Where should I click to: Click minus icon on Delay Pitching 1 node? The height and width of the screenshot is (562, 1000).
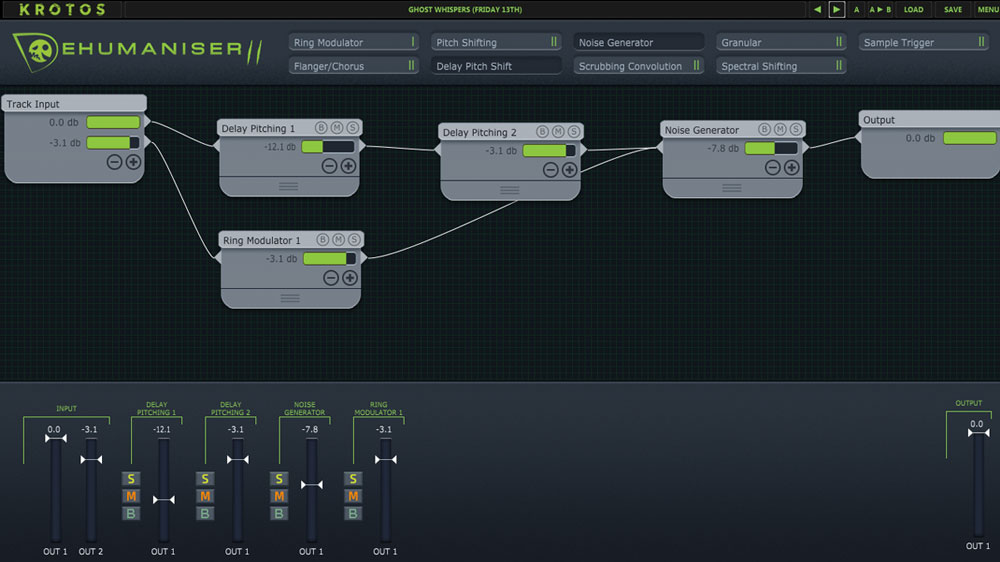[329, 166]
